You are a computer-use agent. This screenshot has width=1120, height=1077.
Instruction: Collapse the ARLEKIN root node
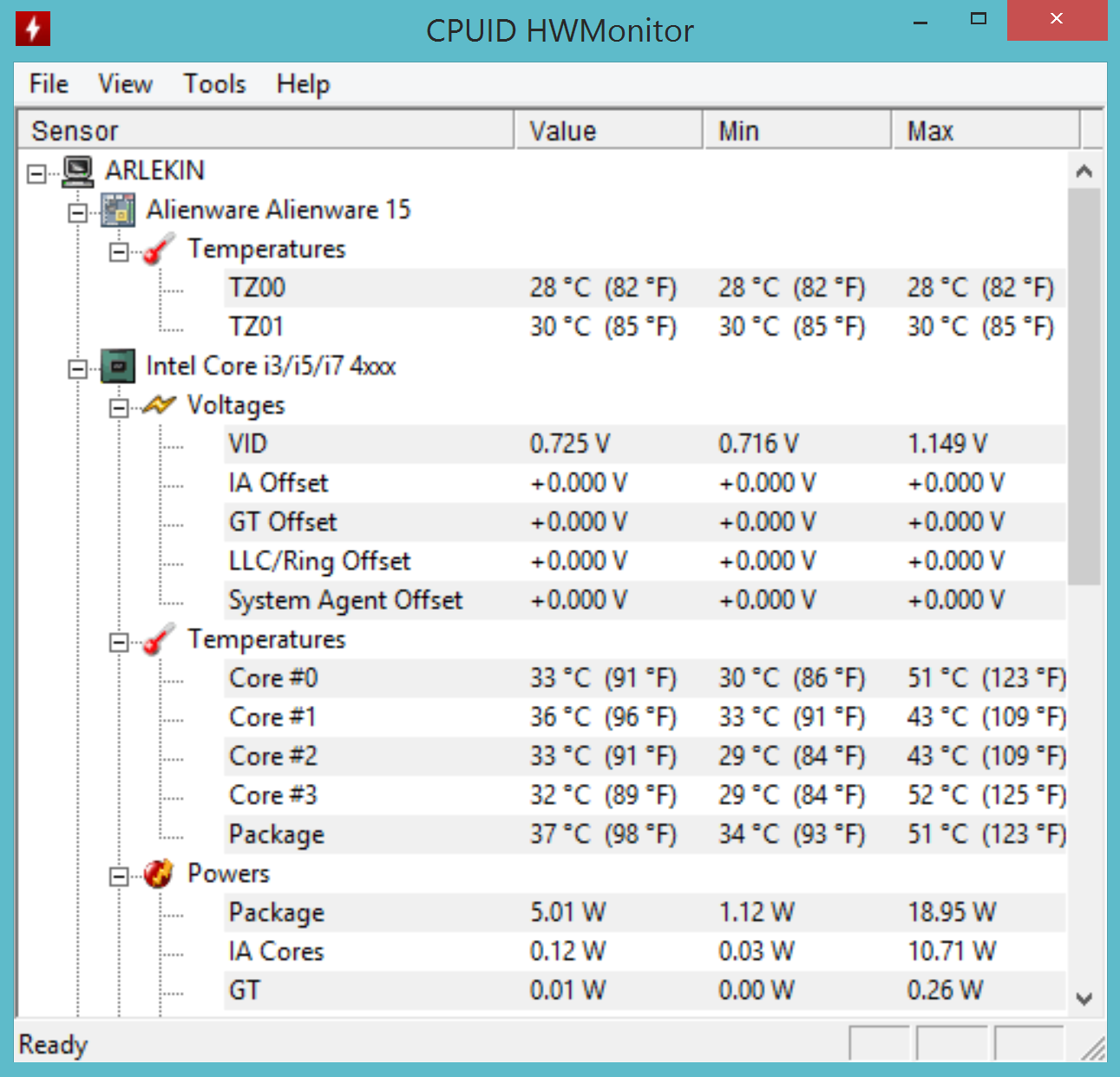36,173
